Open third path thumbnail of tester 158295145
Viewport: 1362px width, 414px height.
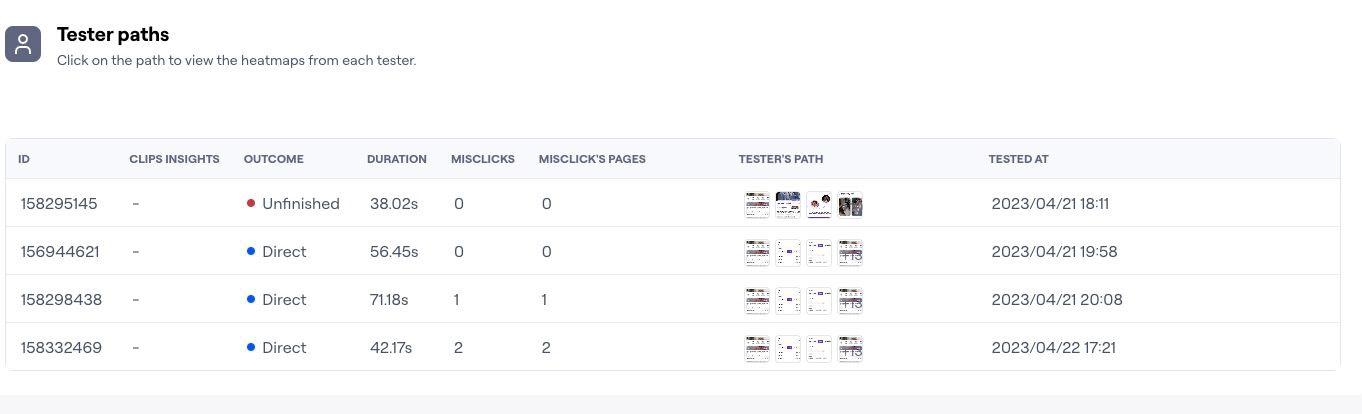tap(819, 205)
